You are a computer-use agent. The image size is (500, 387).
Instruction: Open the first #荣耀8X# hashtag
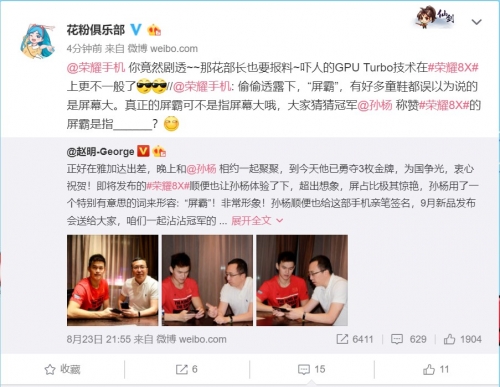click(x=453, y=67)
